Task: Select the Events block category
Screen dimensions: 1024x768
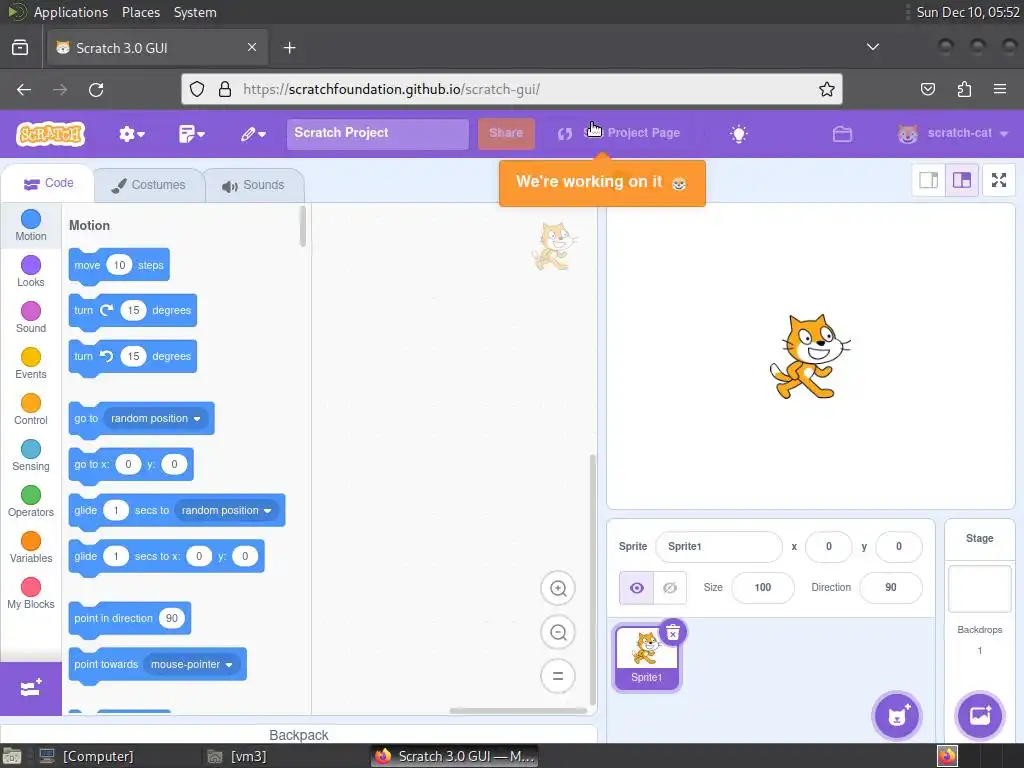Action: 31,364
